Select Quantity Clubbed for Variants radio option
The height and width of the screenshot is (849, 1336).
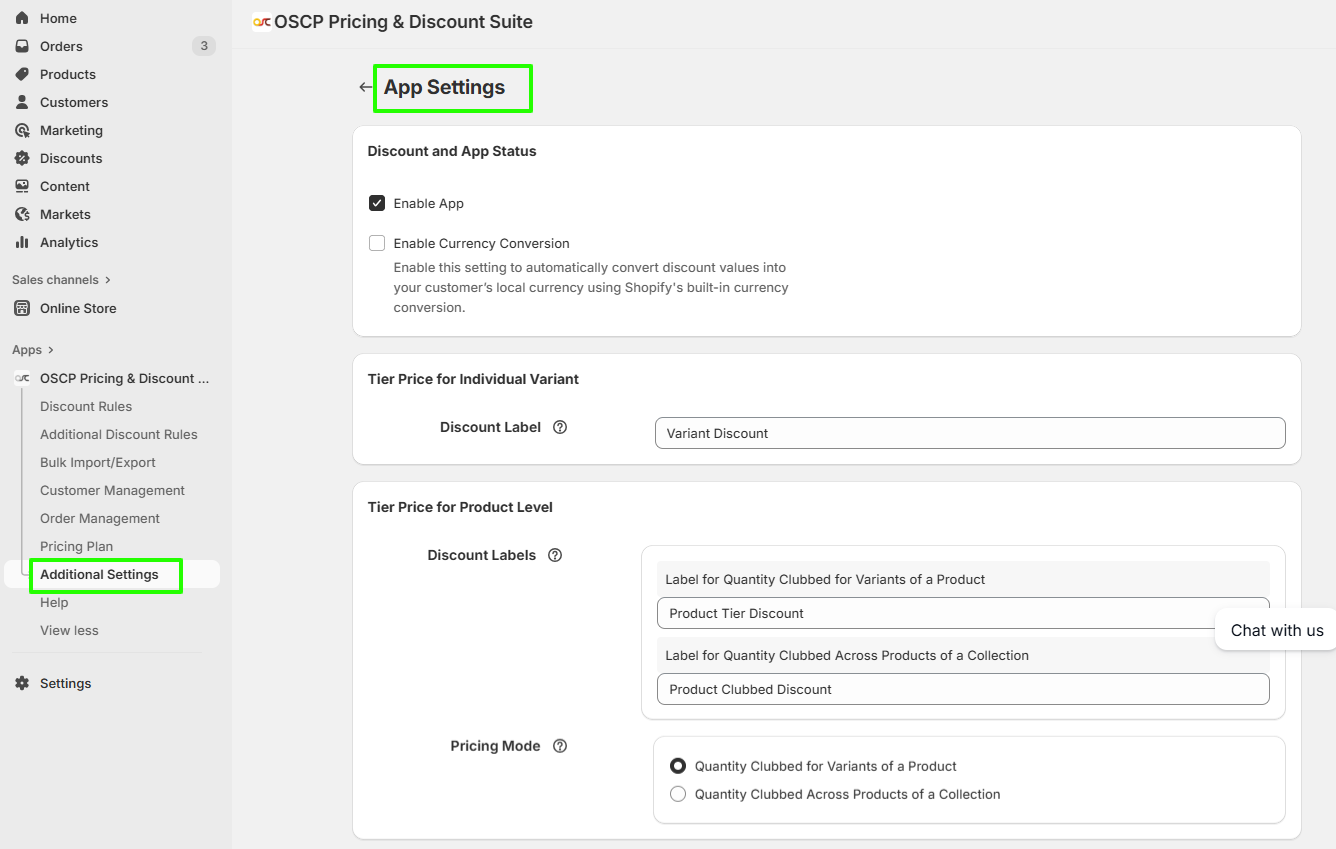tap(678, 766)
